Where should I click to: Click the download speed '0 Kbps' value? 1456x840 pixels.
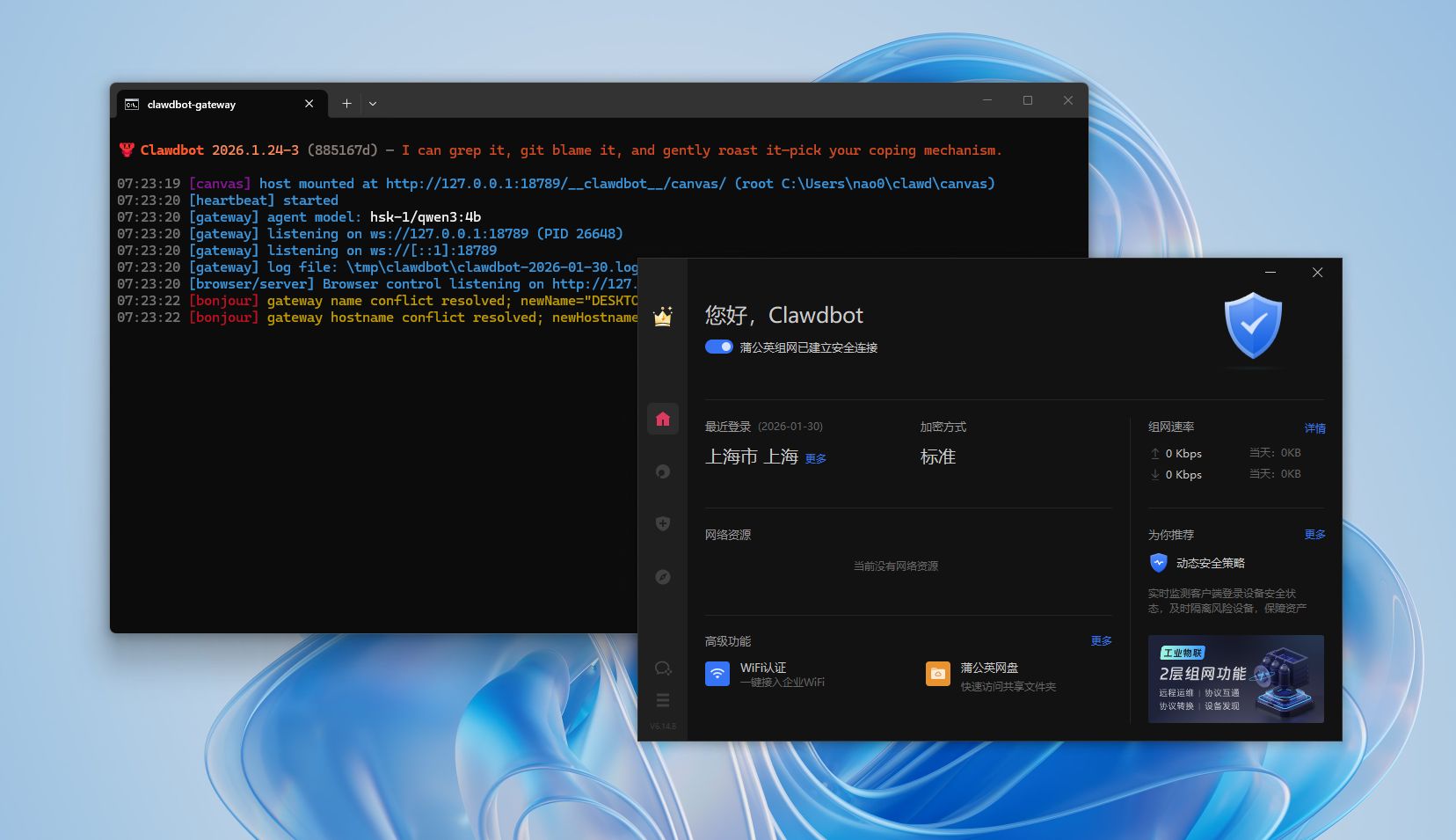(1183, 475)
